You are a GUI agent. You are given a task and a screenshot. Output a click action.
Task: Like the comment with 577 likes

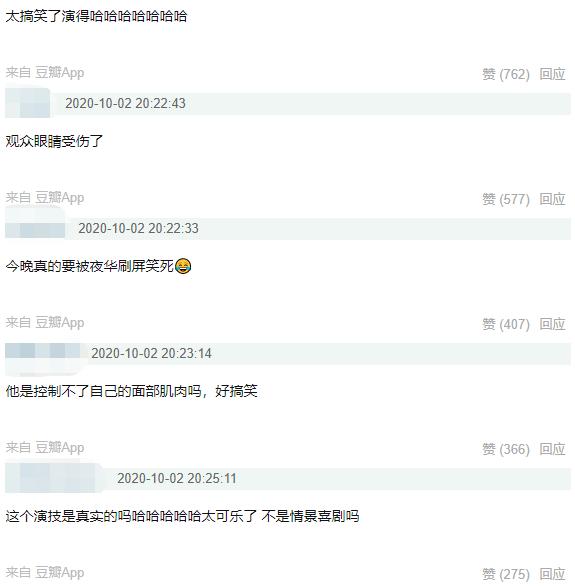click(x=506, y=199)
